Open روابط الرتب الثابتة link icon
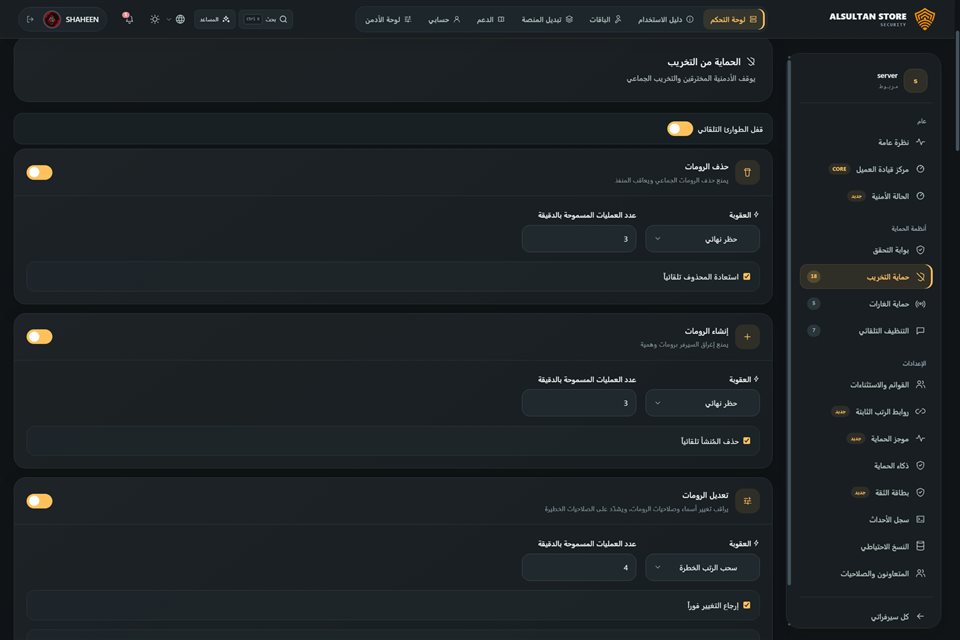960x640 pixels. pyautogui.click(x=920, y=412)
